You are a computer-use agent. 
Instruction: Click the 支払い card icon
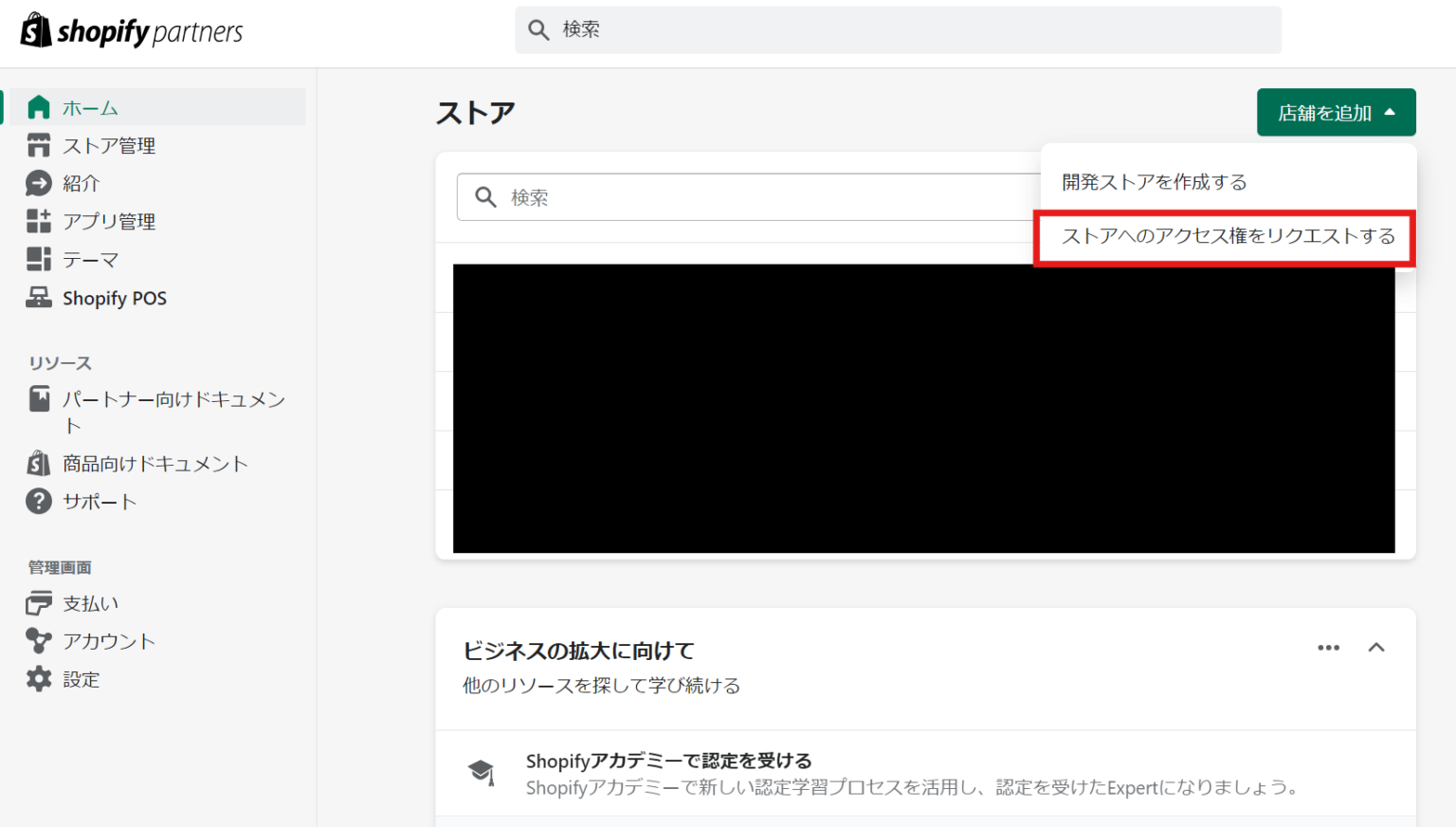[39, 603]
